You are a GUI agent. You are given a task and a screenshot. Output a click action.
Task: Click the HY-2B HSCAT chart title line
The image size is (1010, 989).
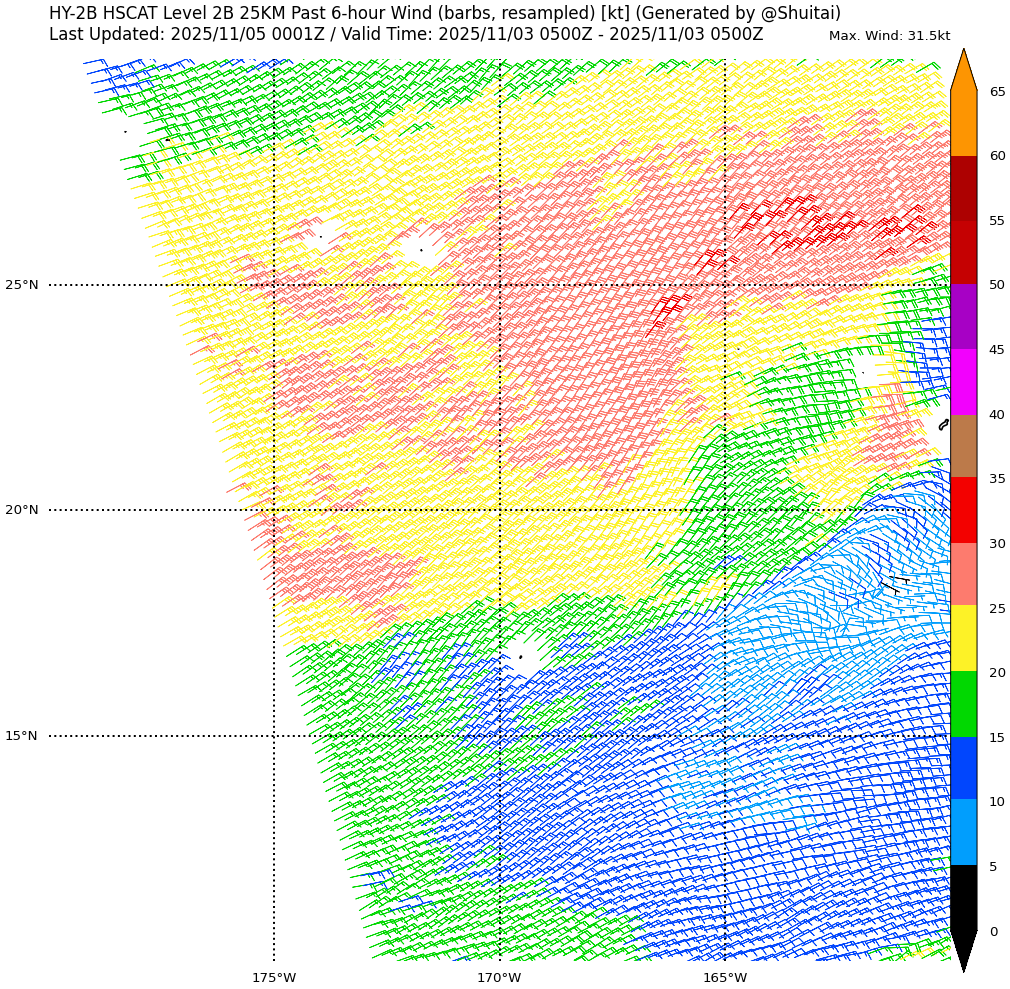click(445, 13)
